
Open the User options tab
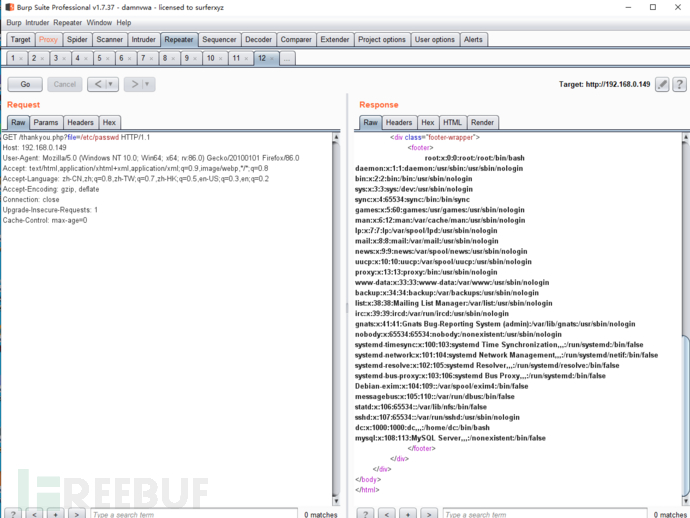[435, 40]
